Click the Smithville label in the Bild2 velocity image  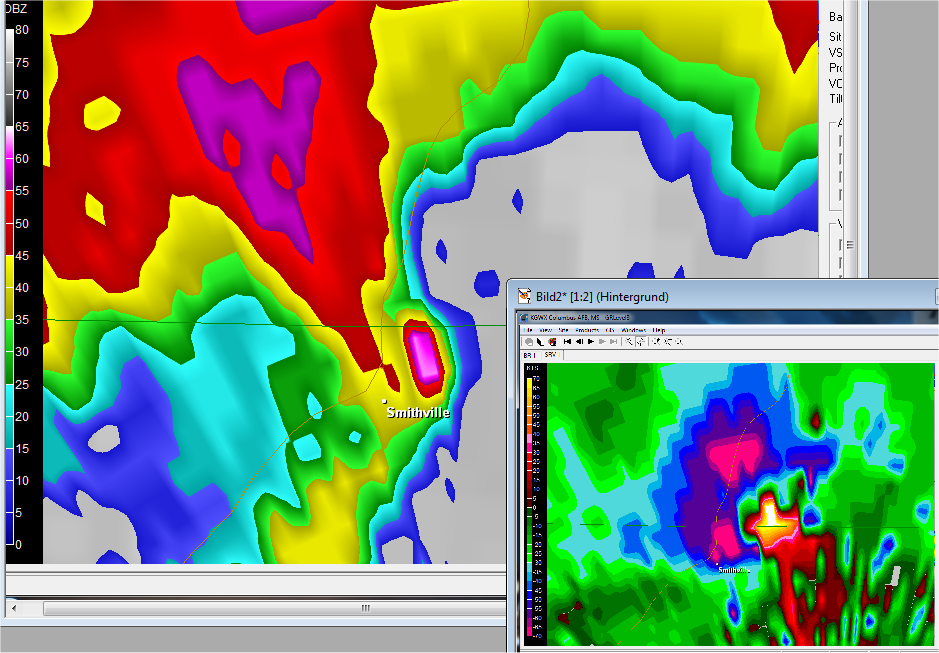(734, 570)
